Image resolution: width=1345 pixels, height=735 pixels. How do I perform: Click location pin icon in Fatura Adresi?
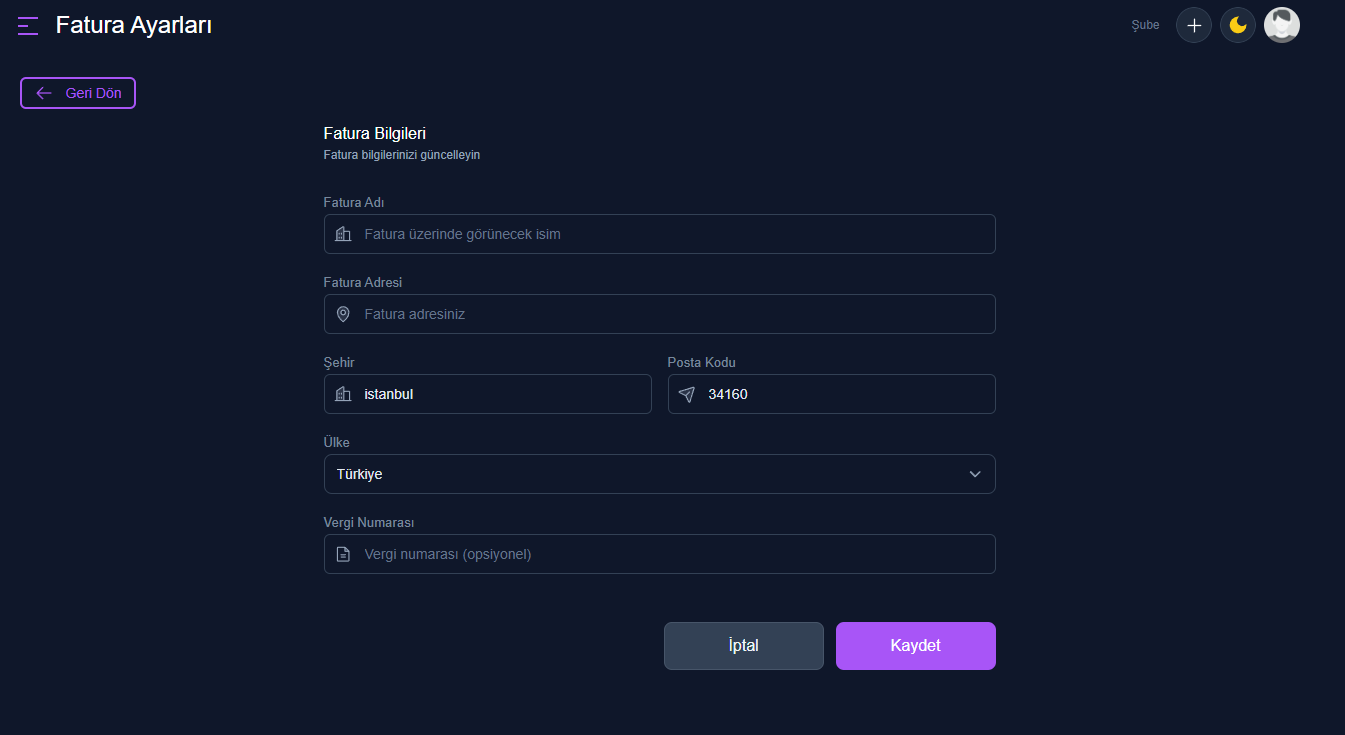point(343,314)
